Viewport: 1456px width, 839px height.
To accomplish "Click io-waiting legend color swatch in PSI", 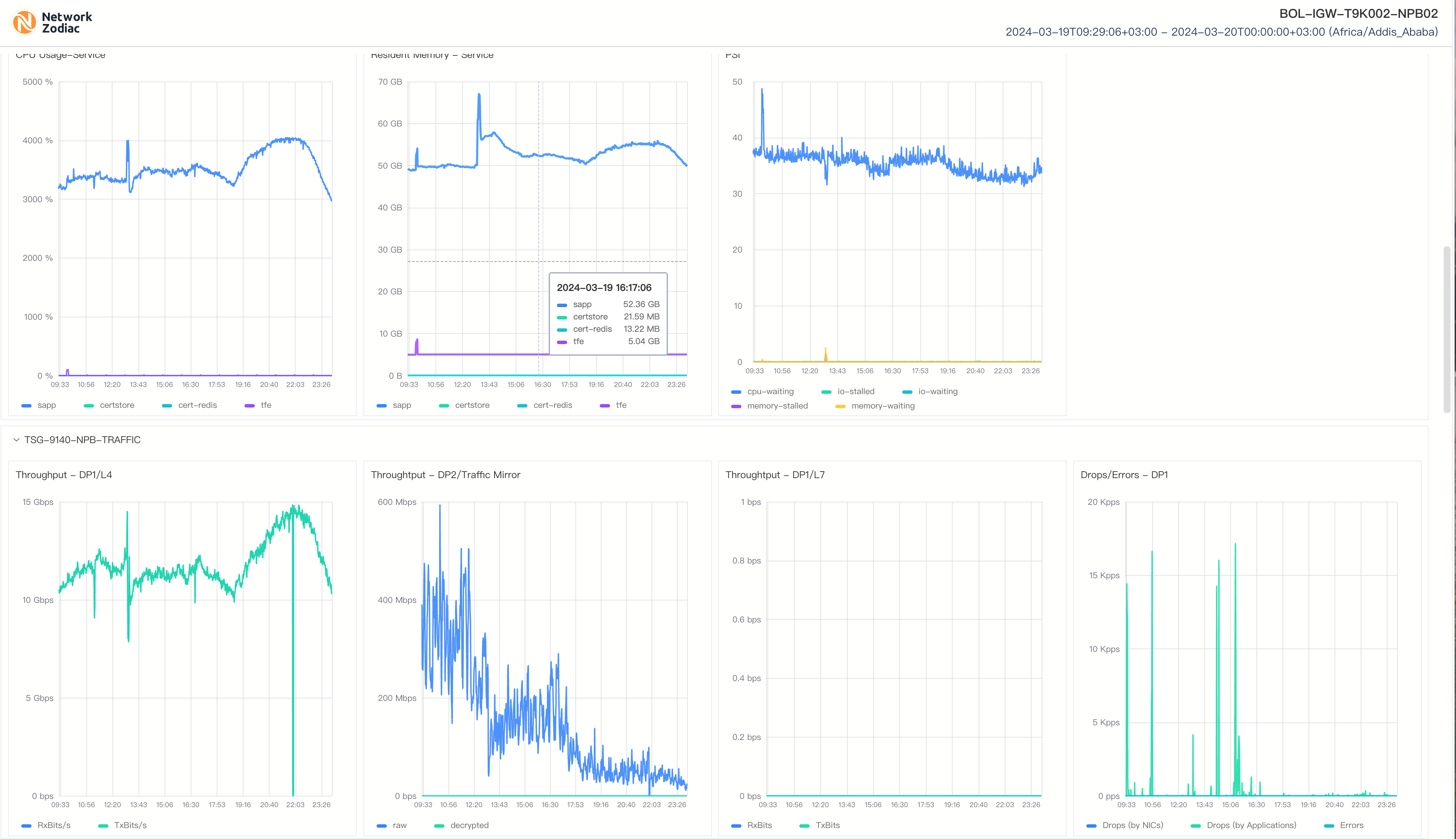I will point(907,392).
